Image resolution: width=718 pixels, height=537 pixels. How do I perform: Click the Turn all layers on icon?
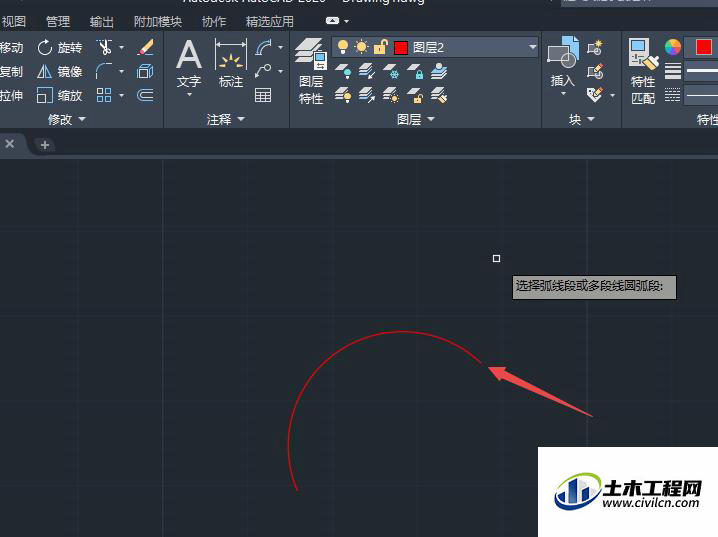(x=343, y=95)
